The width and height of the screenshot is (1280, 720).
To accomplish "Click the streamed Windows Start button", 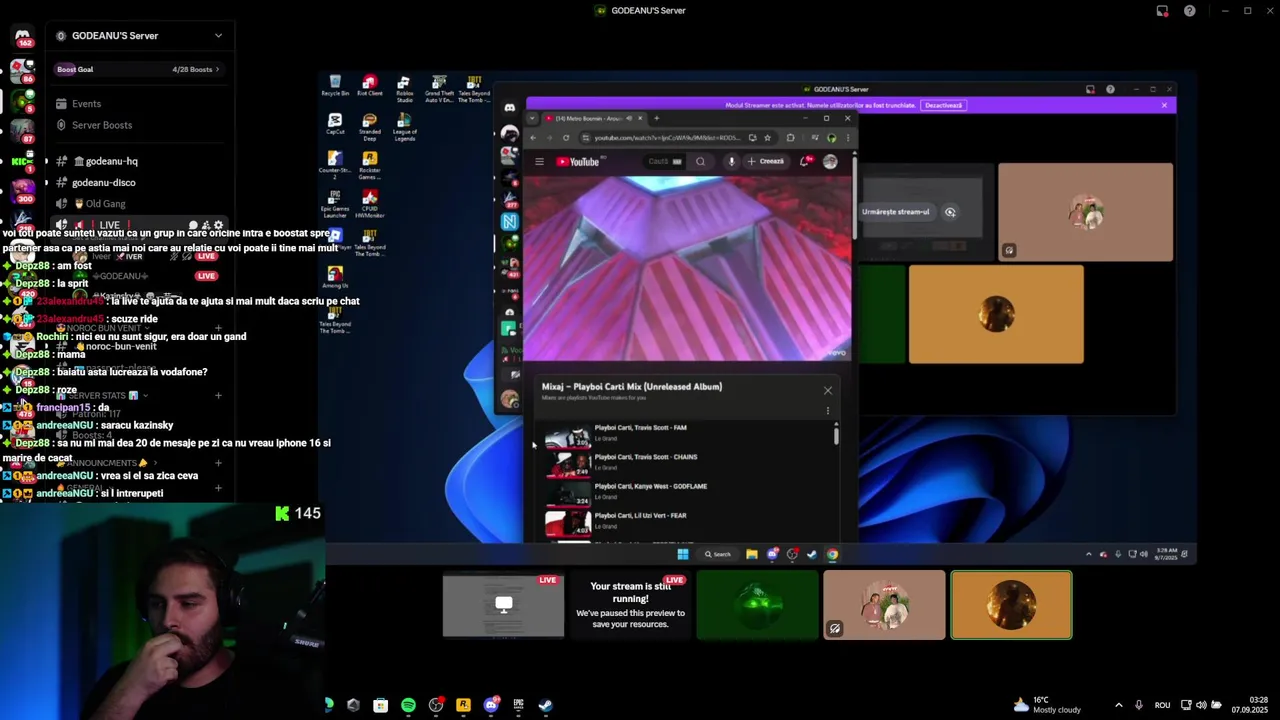I will pos(683,555).
